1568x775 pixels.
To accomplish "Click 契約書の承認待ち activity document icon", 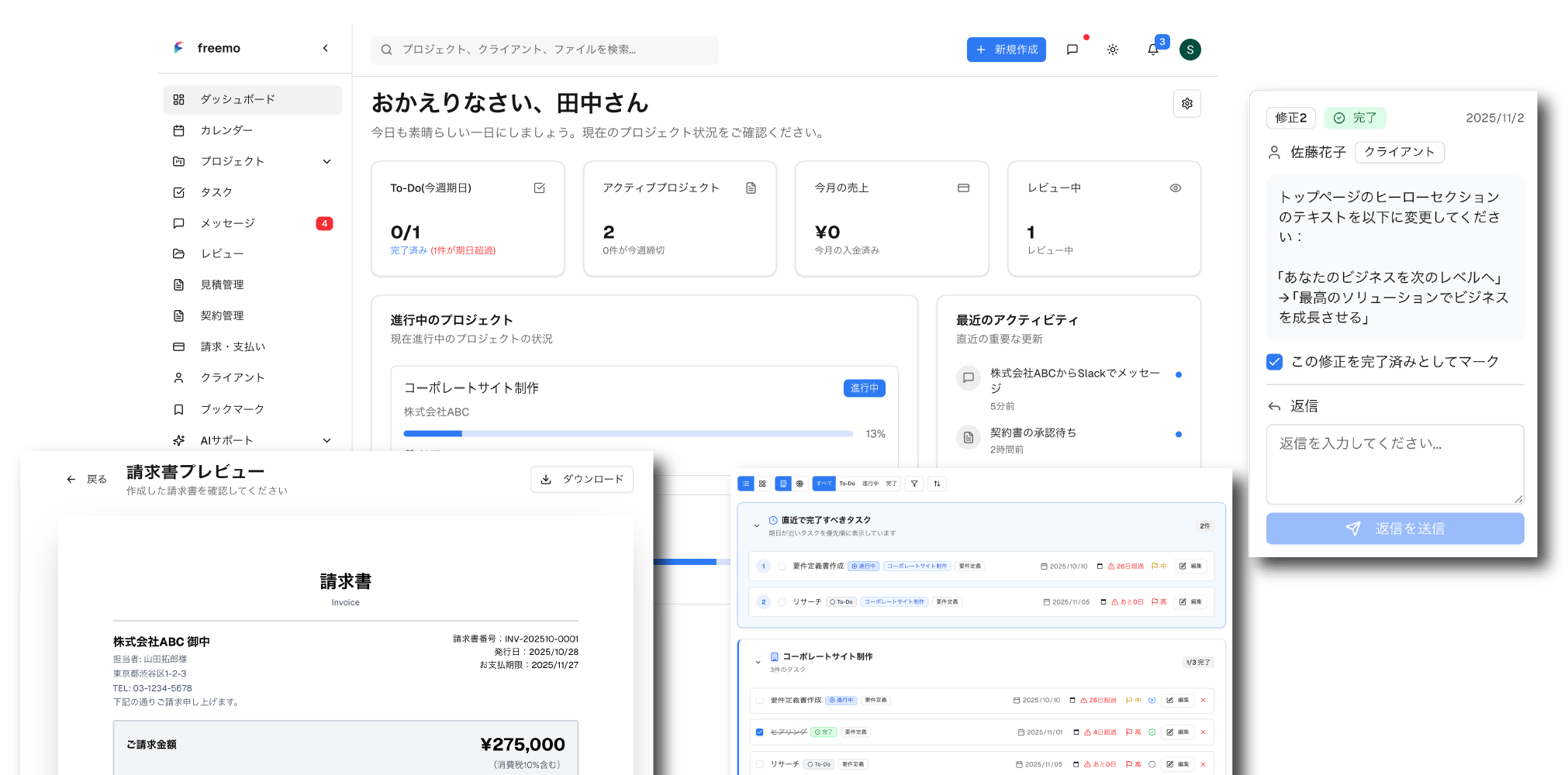I will coord(969,438).
